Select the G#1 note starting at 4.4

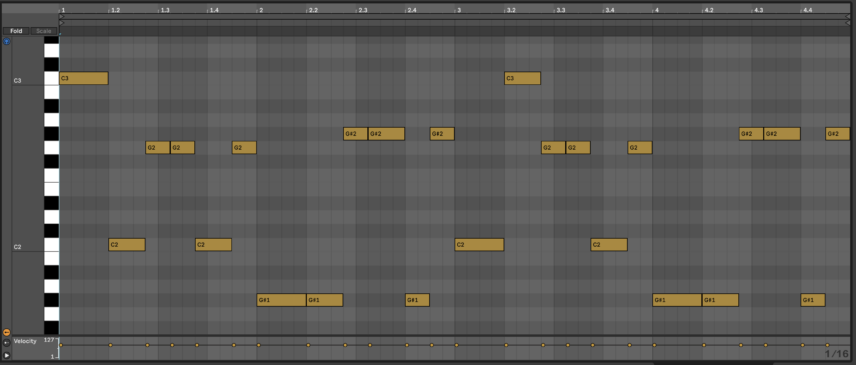pos(813,300)
